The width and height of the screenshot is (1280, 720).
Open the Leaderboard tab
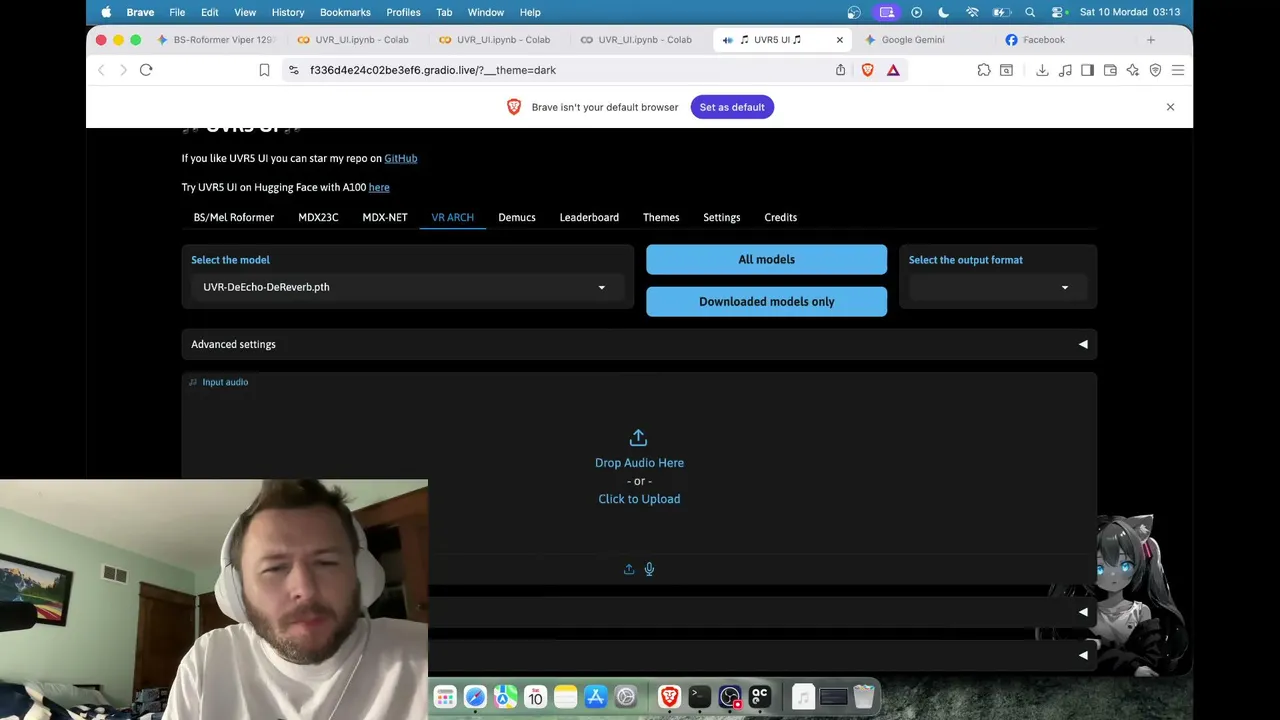(589, 217)
